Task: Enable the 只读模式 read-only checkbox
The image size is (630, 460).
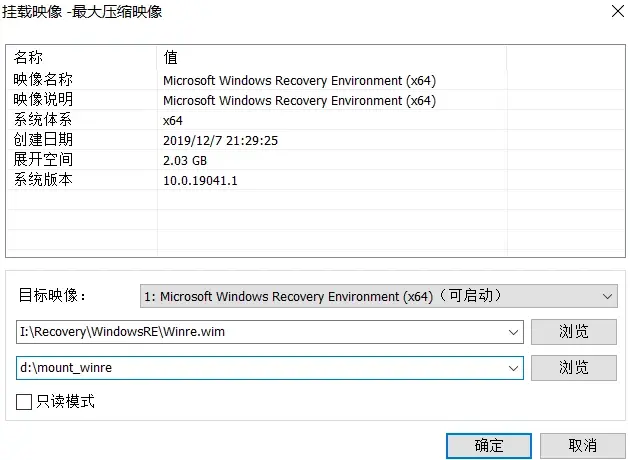Action: 24,402
